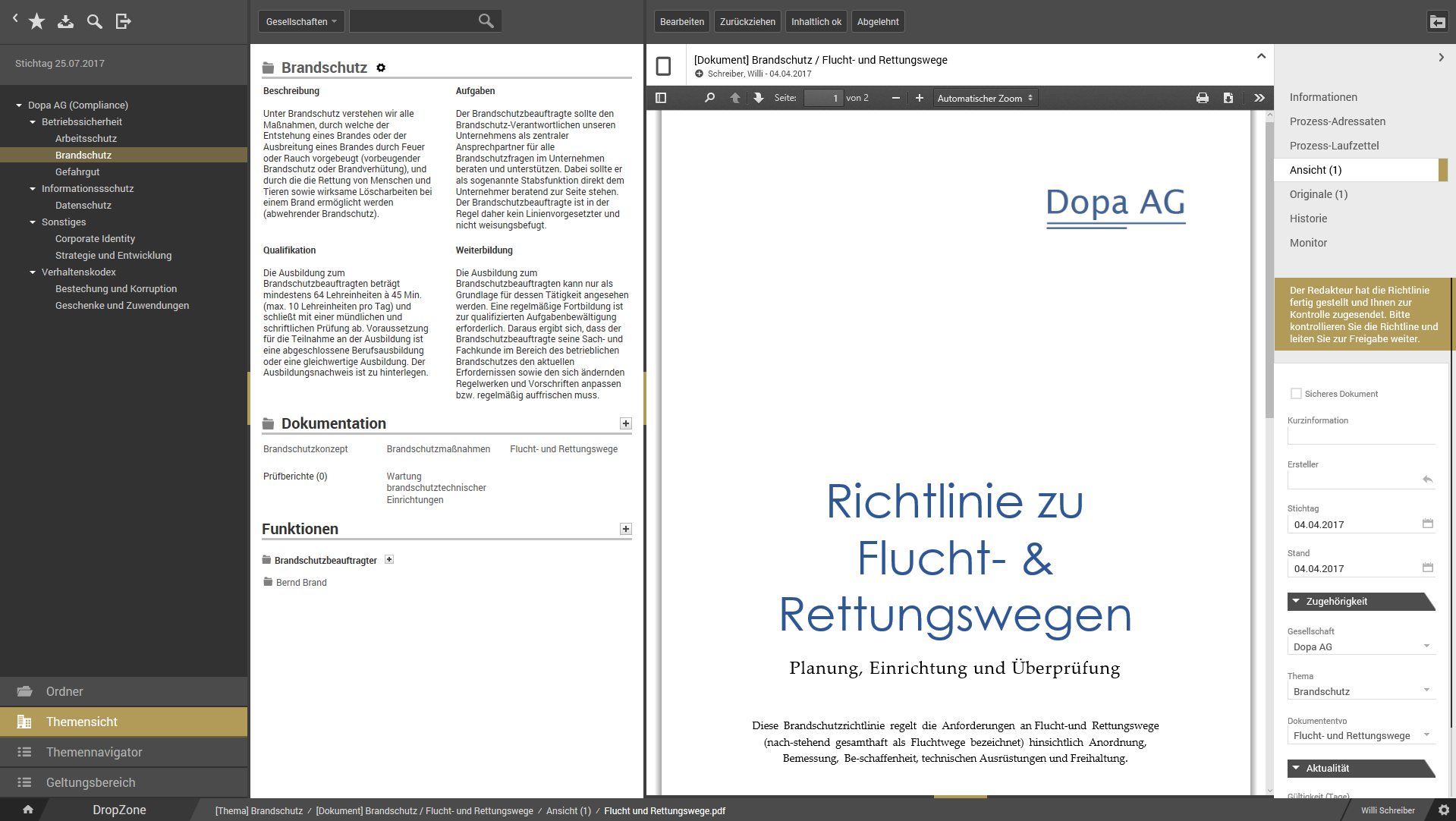
Task: Click the Inhaltlich ok button
Action: [816, 21]
